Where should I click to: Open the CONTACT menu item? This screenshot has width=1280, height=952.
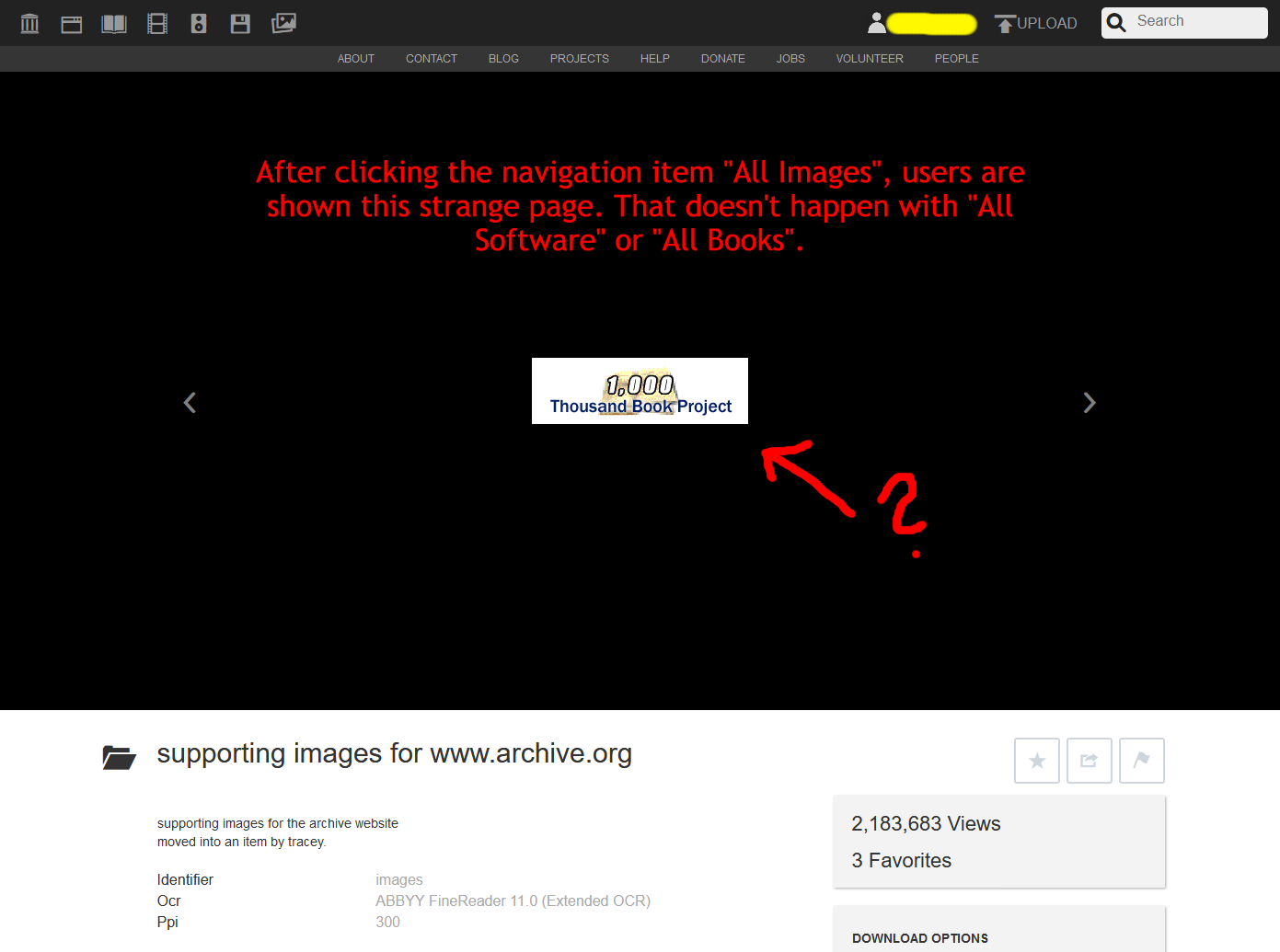pyautogui.click(x=432, y=59)
